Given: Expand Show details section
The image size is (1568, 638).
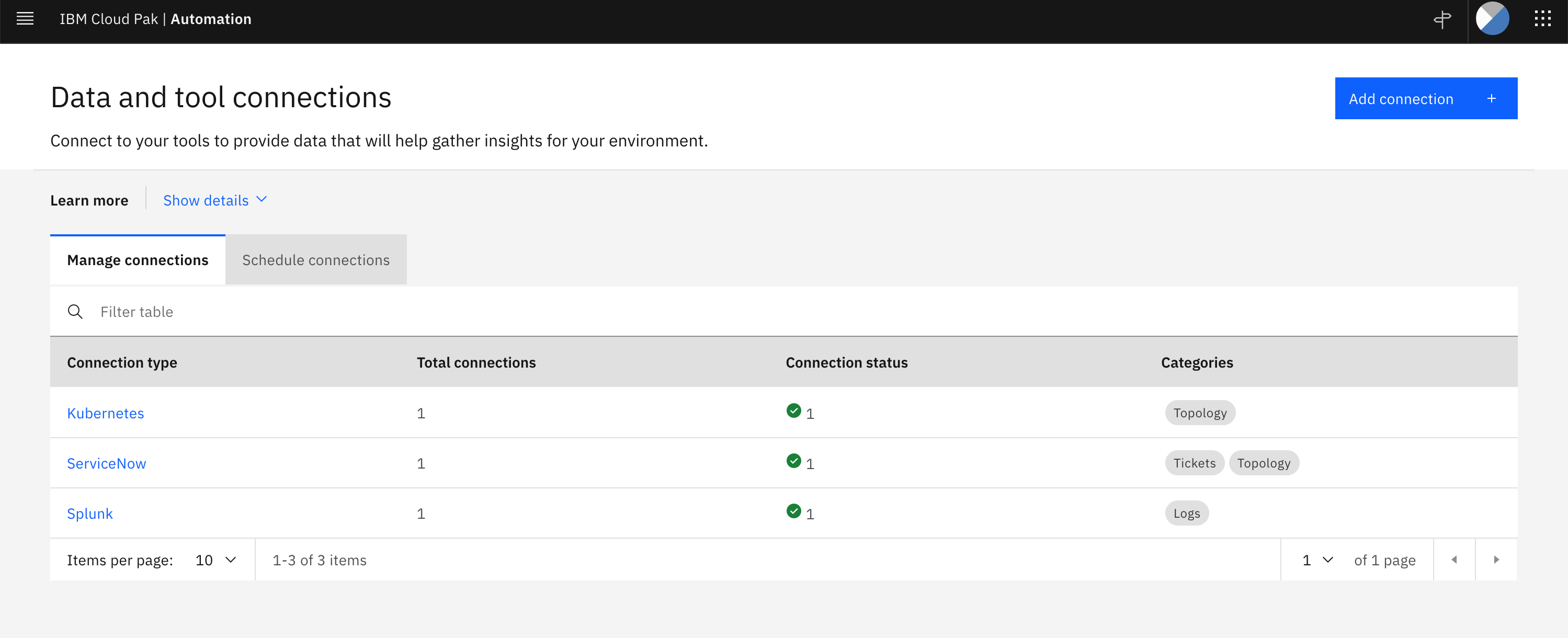Looking at the screenshot, I should [x=215, y=200].
